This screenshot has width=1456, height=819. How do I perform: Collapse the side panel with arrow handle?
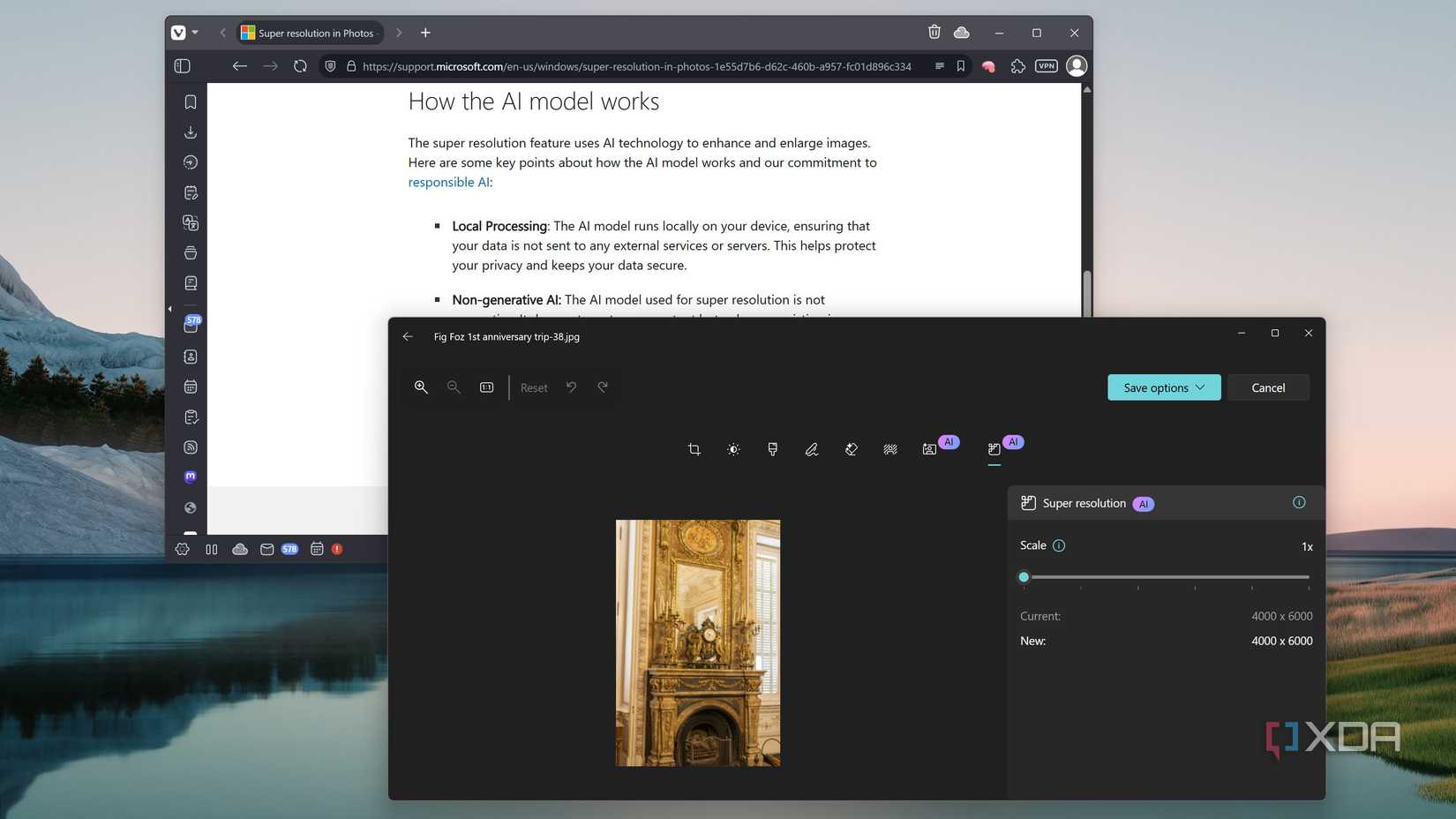[x=169, y=309]
